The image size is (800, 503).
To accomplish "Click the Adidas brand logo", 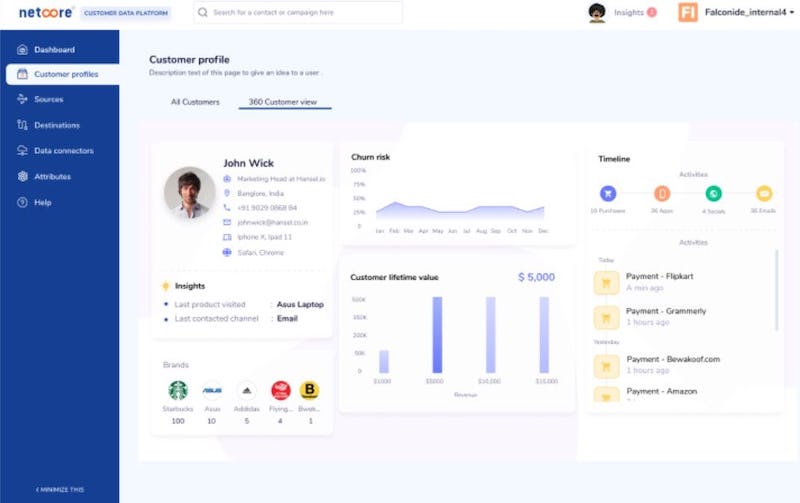I will coord(246,391).
